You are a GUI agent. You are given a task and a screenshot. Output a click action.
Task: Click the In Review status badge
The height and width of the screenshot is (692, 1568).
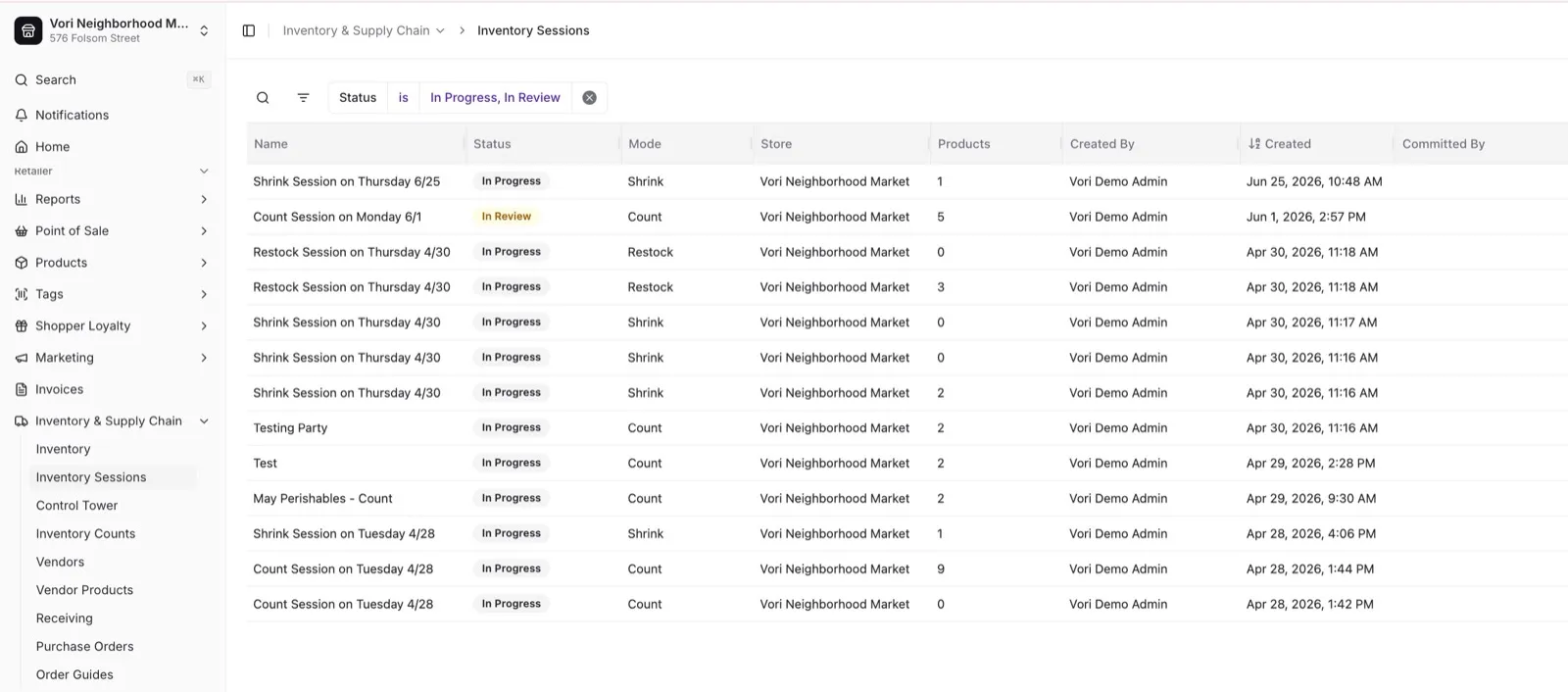(x=506, y=217)
